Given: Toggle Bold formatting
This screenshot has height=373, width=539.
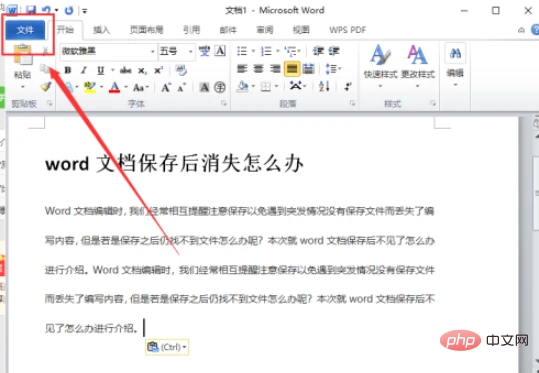Looking at the screenshot, I should [x=68, y=70].
